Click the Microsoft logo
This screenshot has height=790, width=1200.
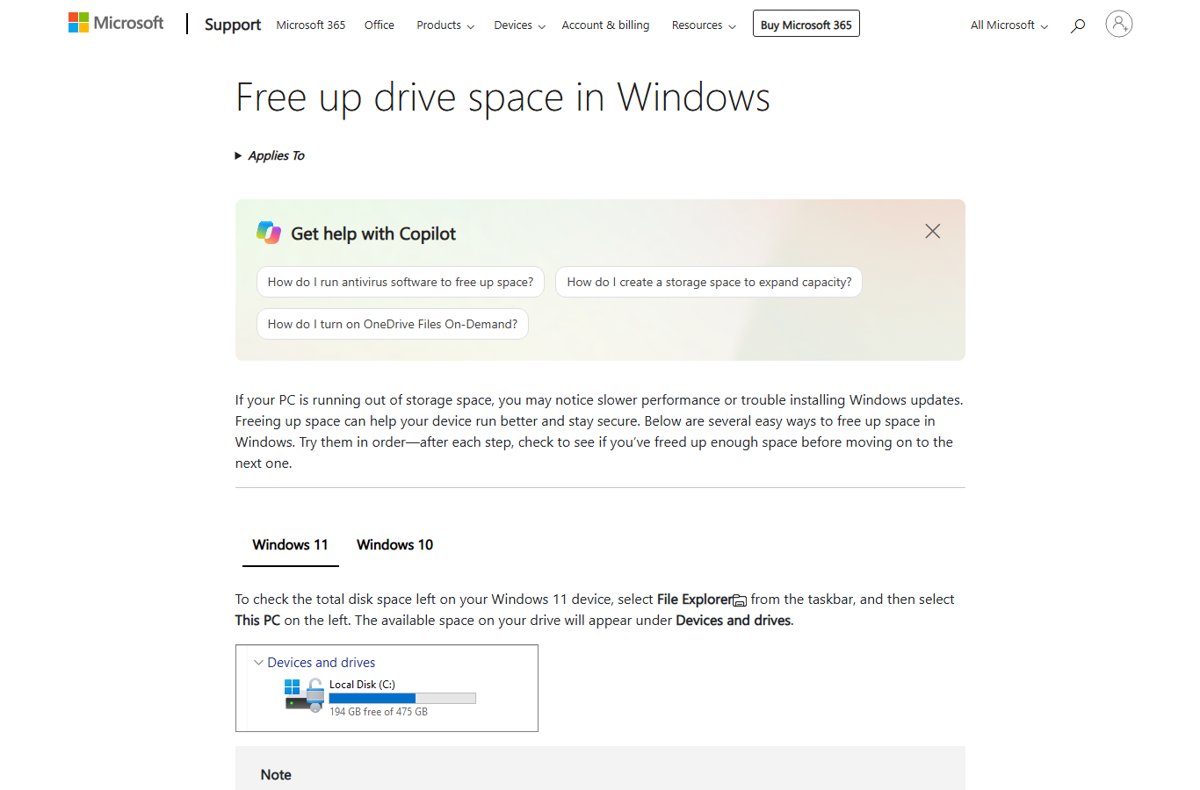click(x=116, y=23)
